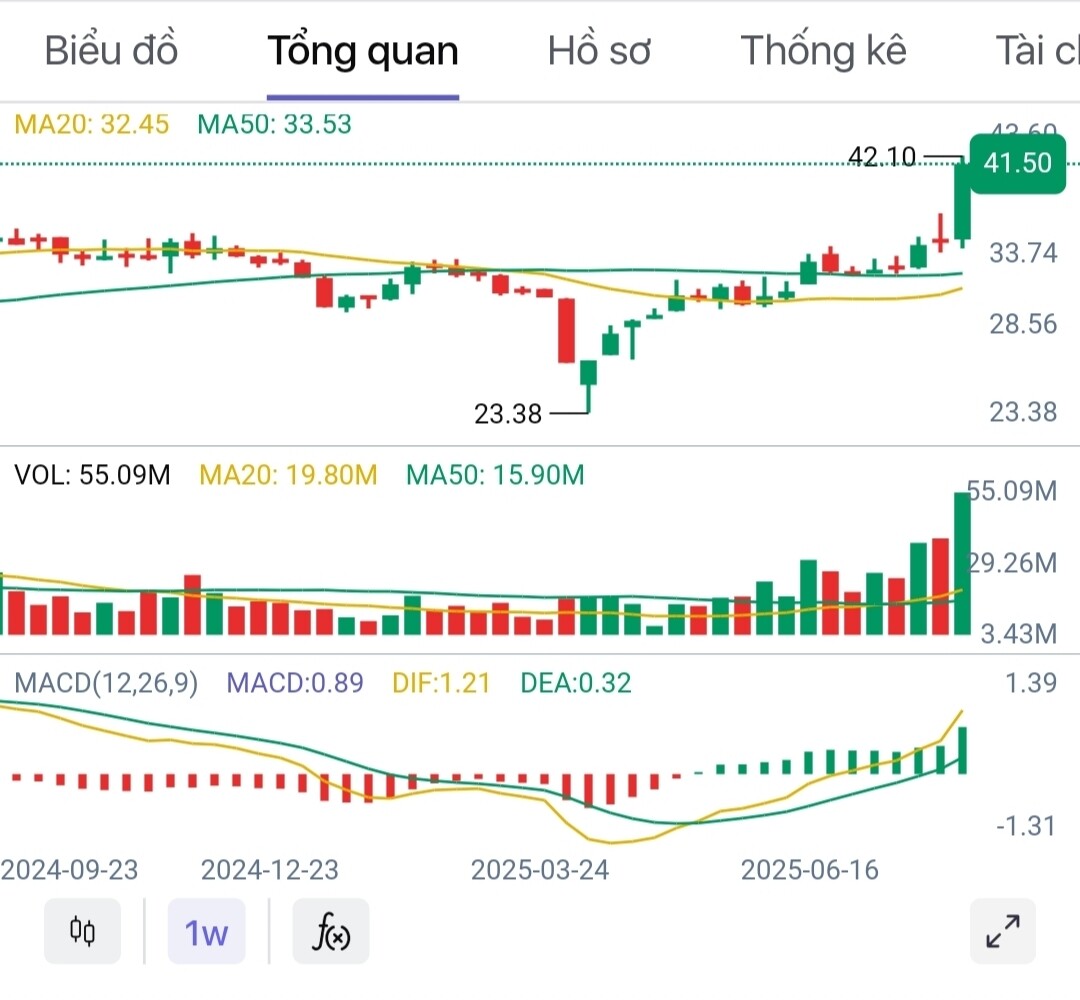
Task: Switch to the Biểu đồ tab
Action: (111, 50)
